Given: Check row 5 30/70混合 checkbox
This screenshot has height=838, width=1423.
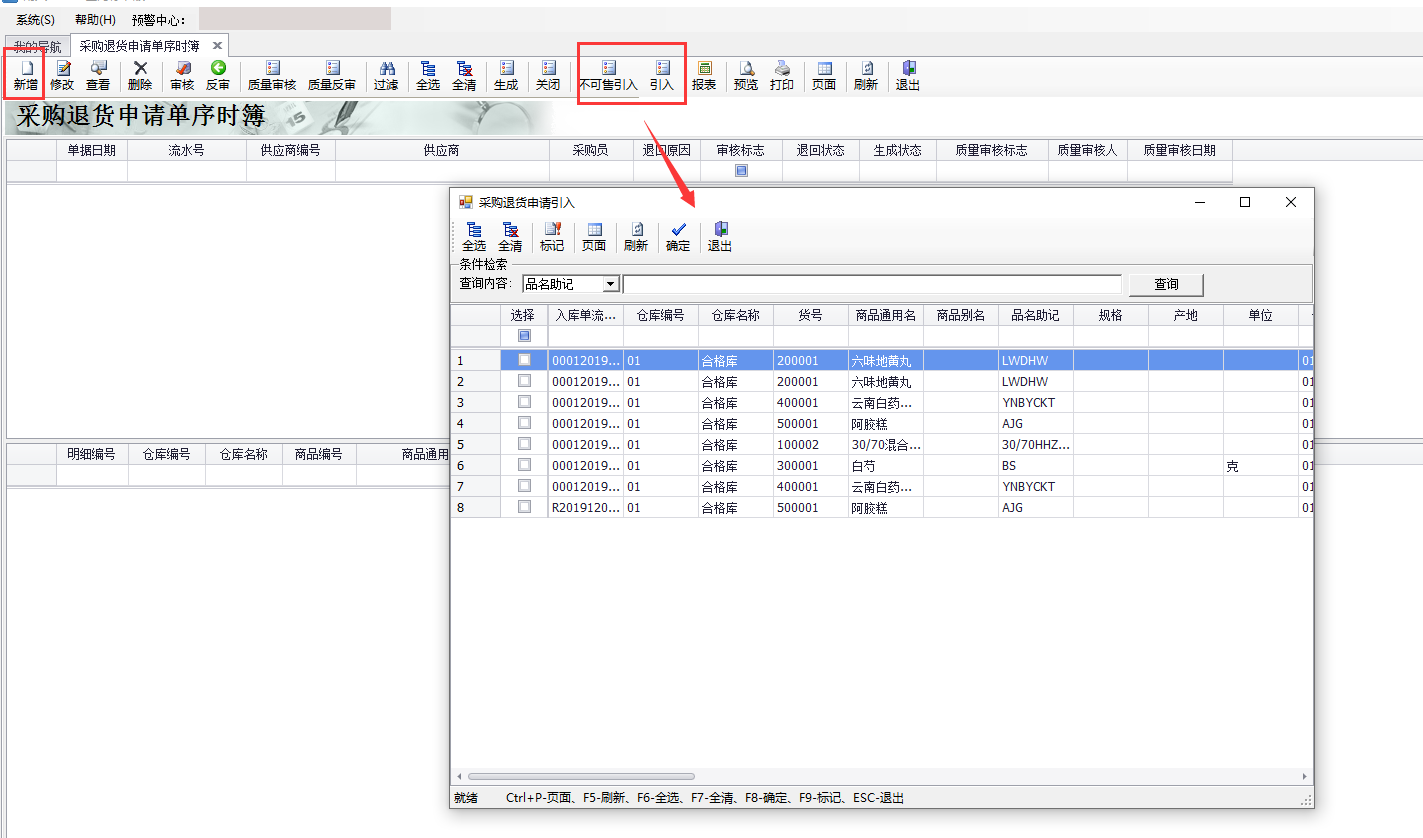Looking at the screenshot, I should [524, 443].
